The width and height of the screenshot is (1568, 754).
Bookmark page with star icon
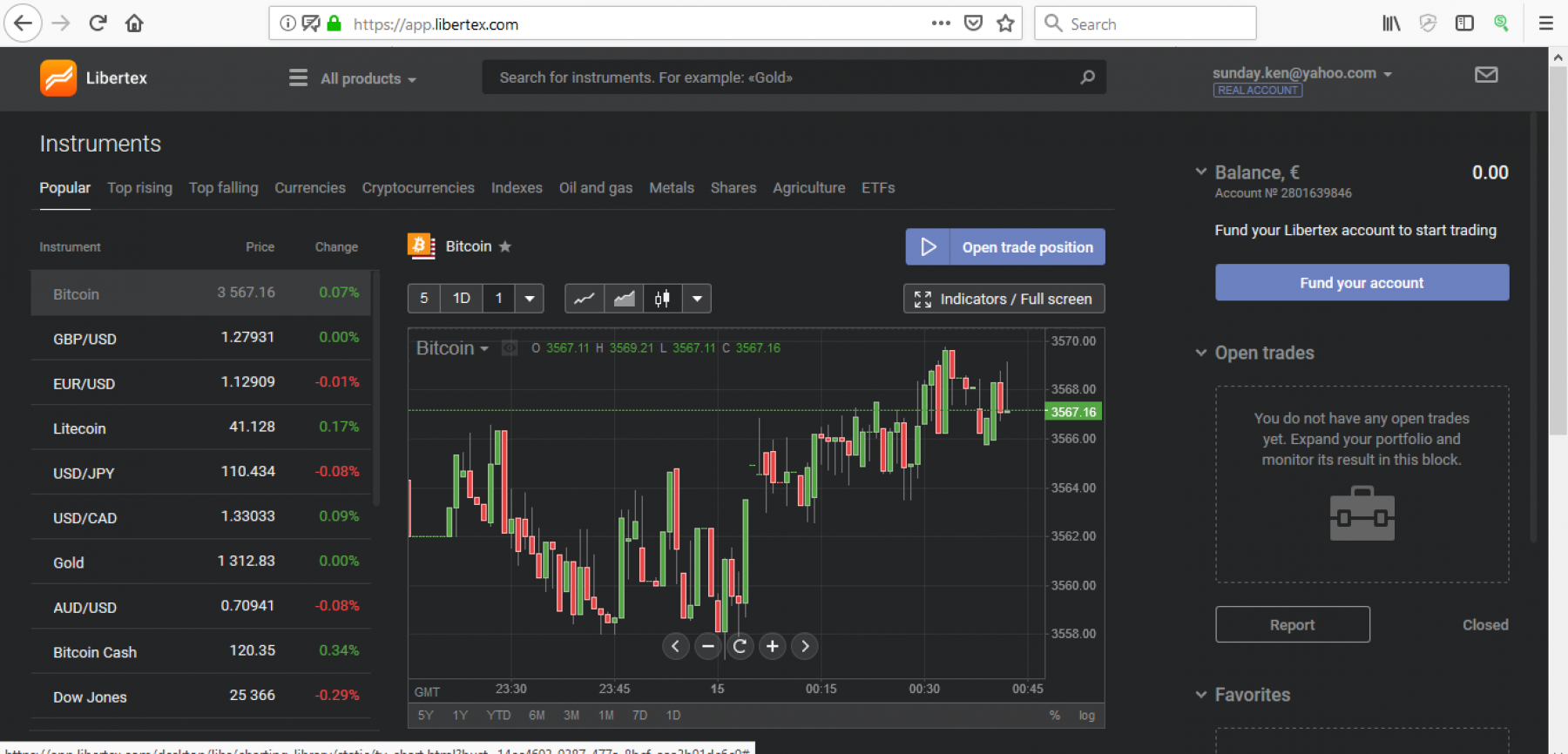pos(1005,24)
